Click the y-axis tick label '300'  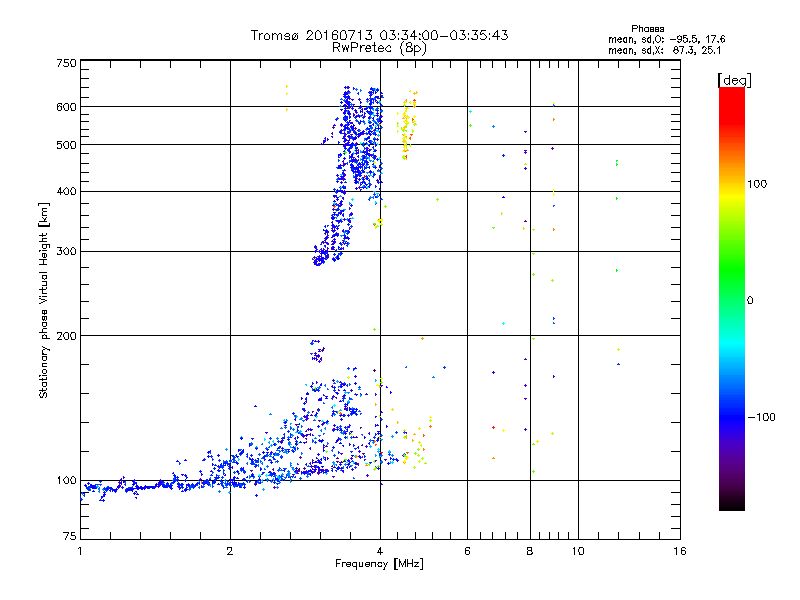point(66,252)
